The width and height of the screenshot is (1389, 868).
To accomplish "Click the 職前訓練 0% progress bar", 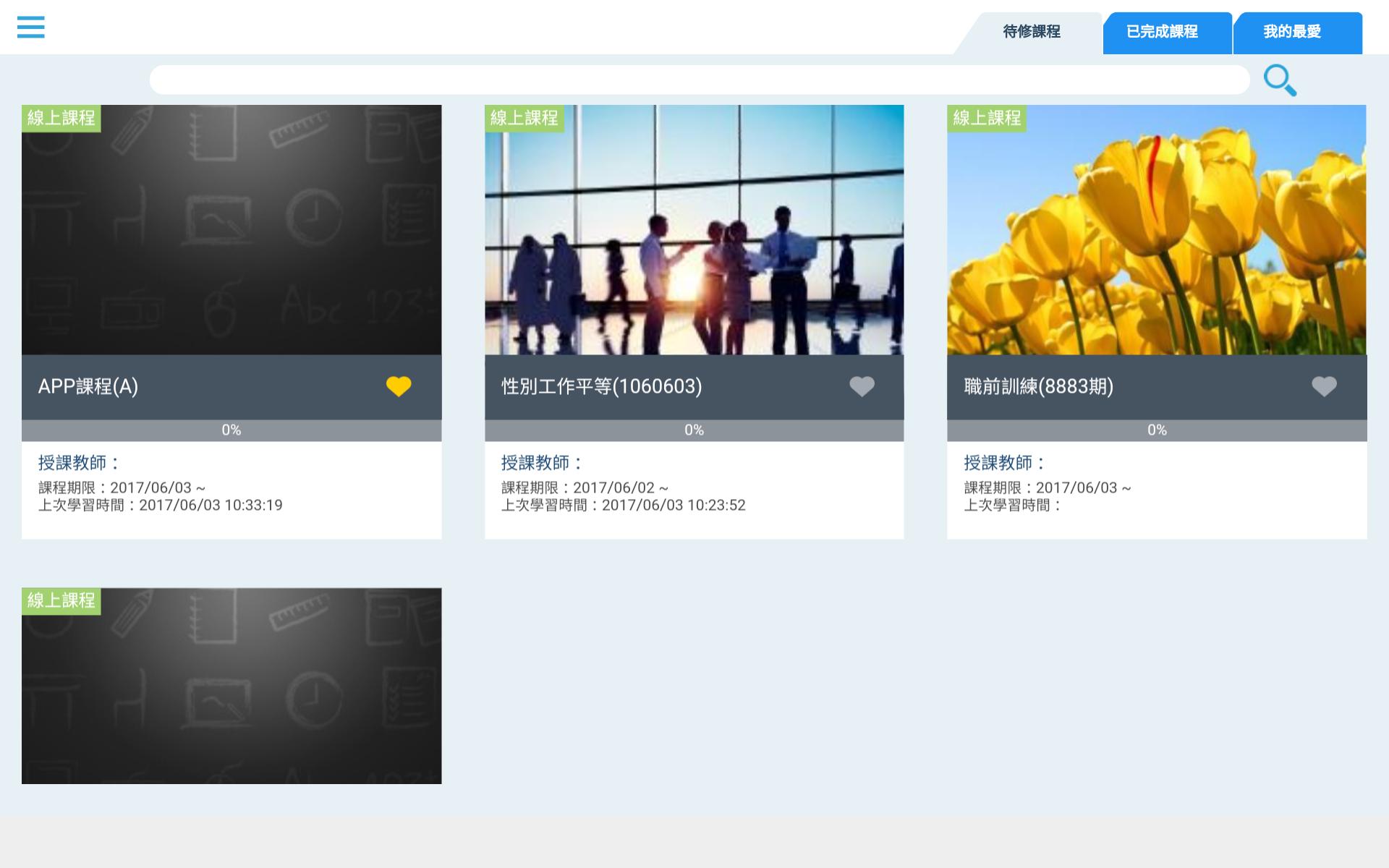I will [1157, 430].
